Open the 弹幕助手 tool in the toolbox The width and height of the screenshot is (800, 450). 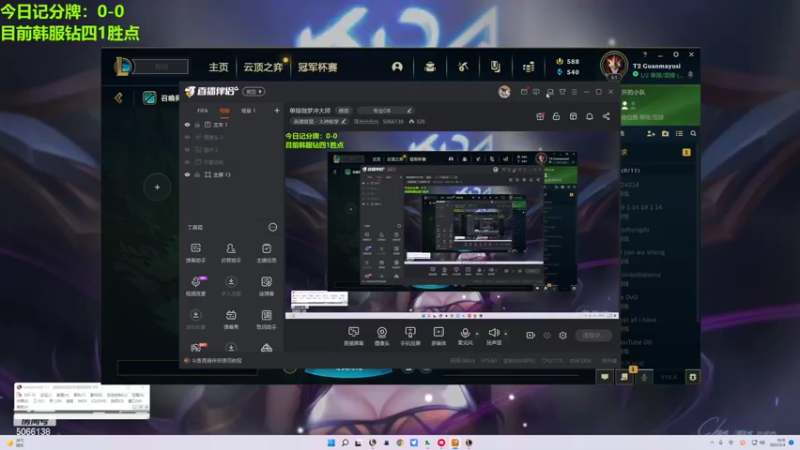pyautogui.click(x=195, y=253)
